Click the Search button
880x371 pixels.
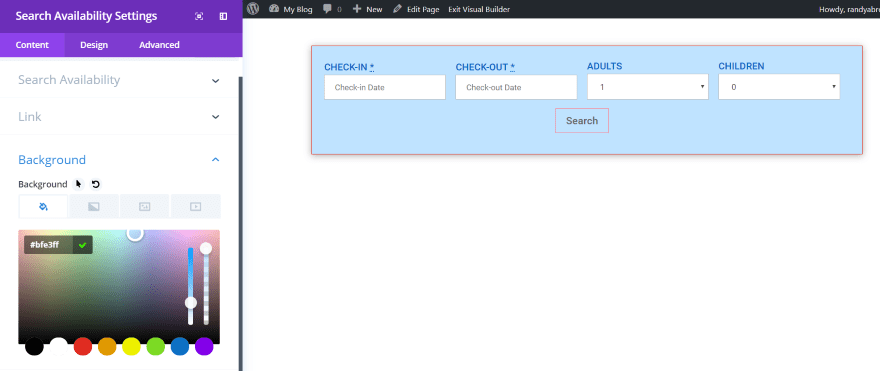coord(582,121)
